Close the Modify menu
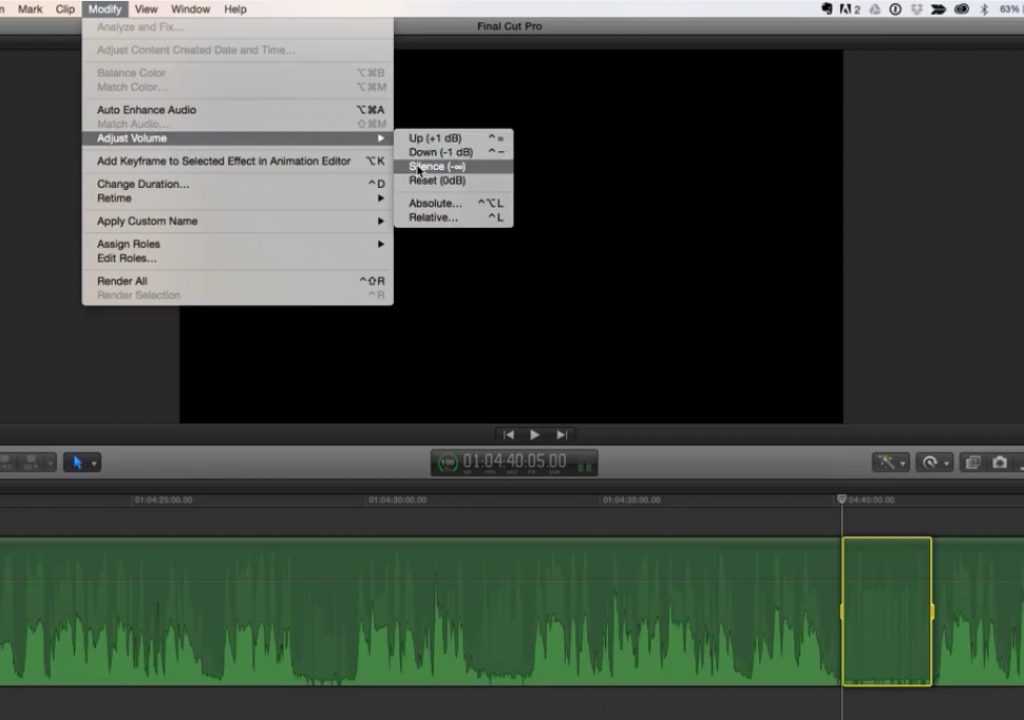 tap(104, 9)
